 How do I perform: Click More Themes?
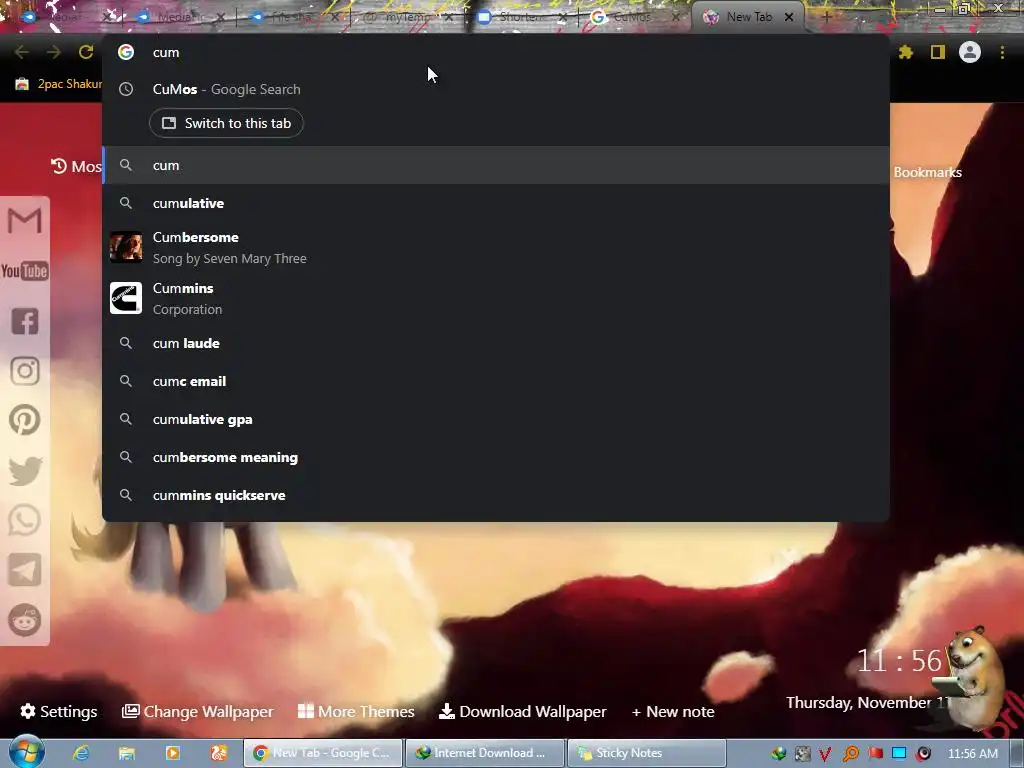click(x=356, y=711)
